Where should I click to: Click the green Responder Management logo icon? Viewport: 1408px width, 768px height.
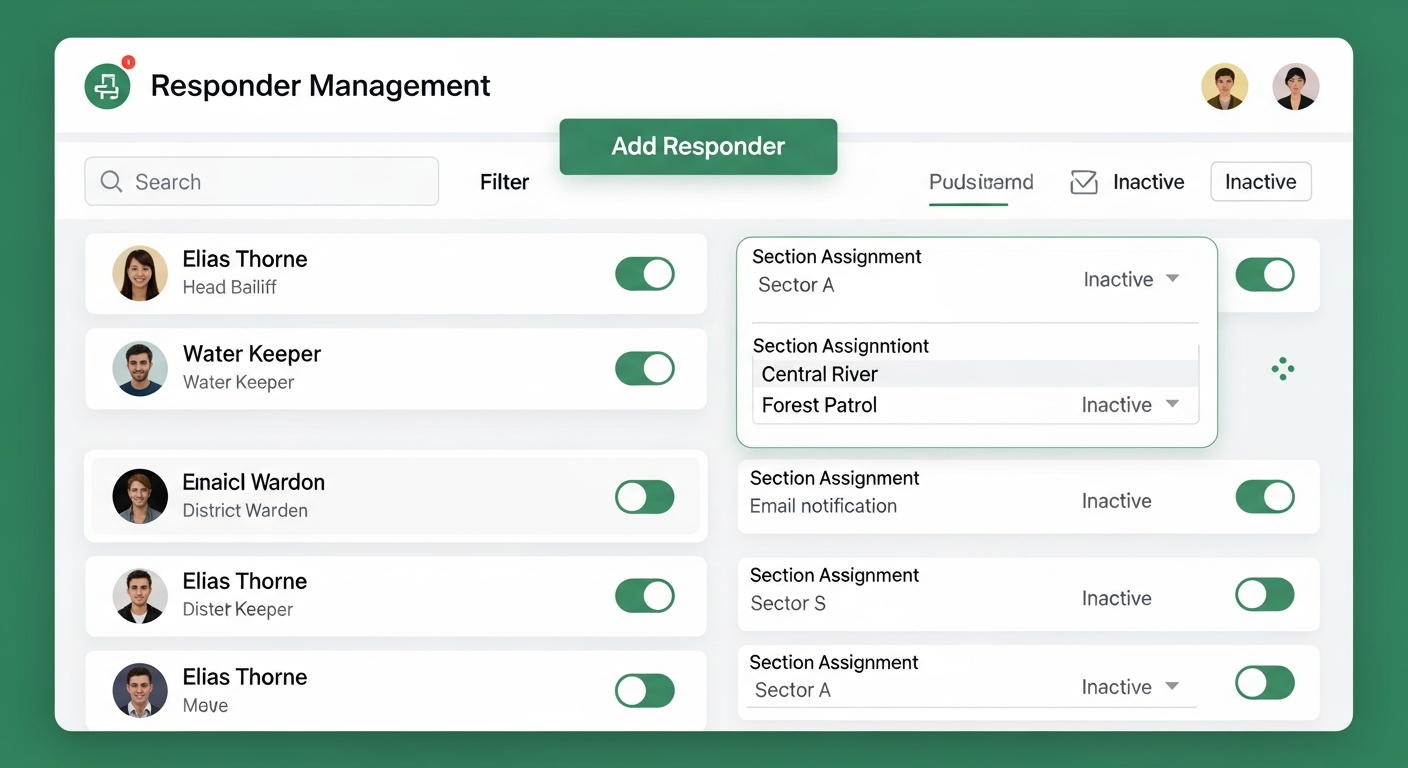(x=107, y=86)
